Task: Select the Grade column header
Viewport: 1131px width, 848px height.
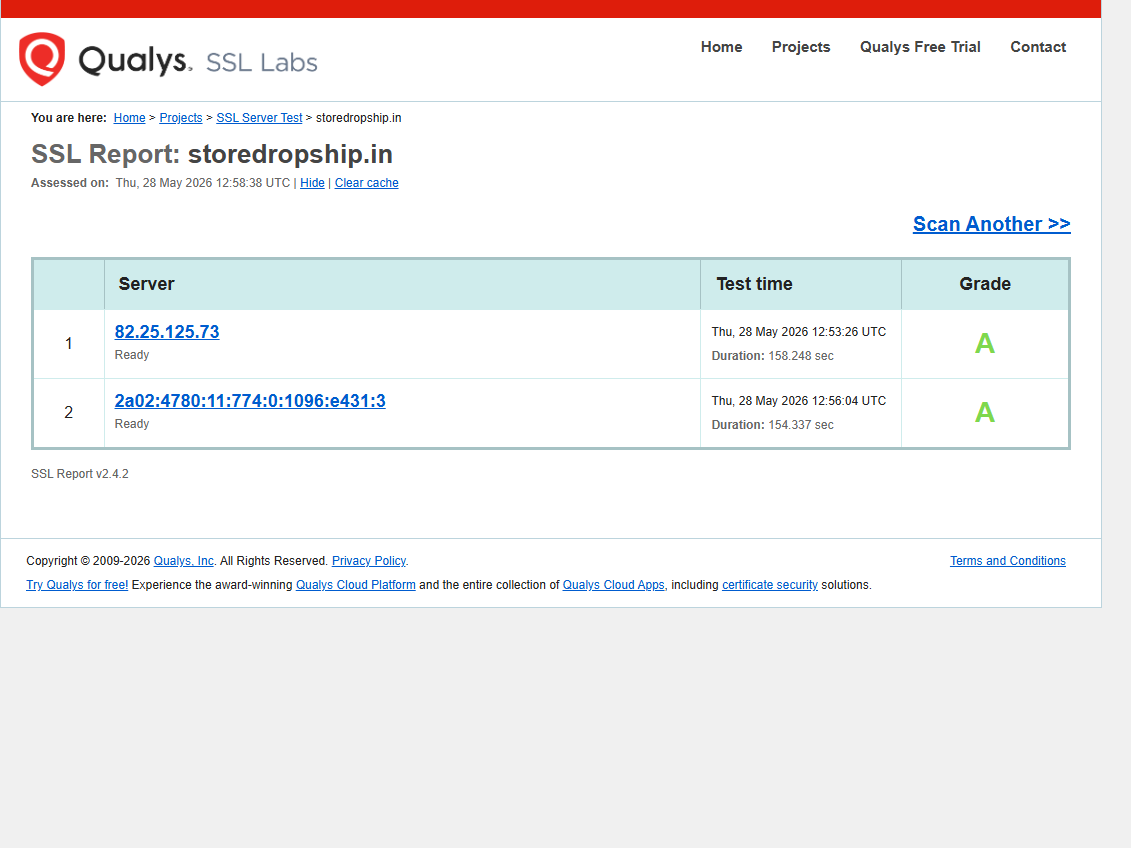Action: [985, 284]
